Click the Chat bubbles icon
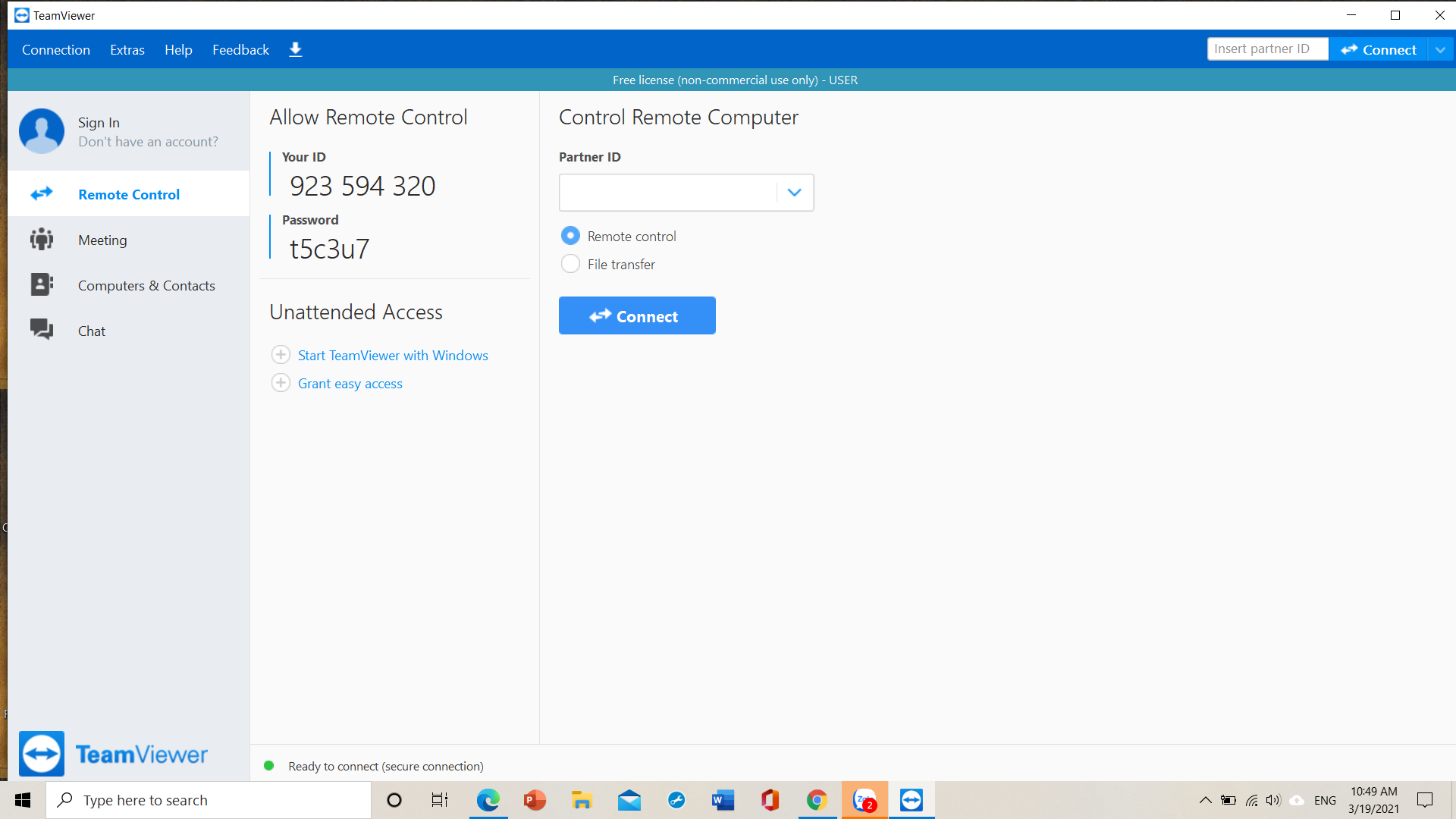This screenshot has width=1456, height=819. pos(42,329)
